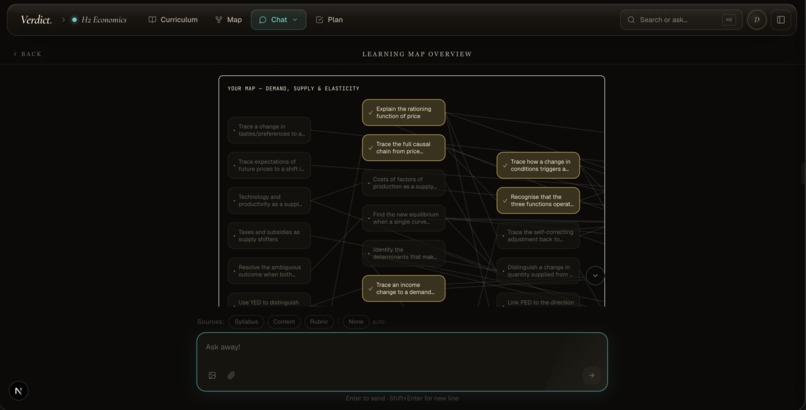Open the Plan tab
The height and width of the screenshot is (410, 806).
329,20
